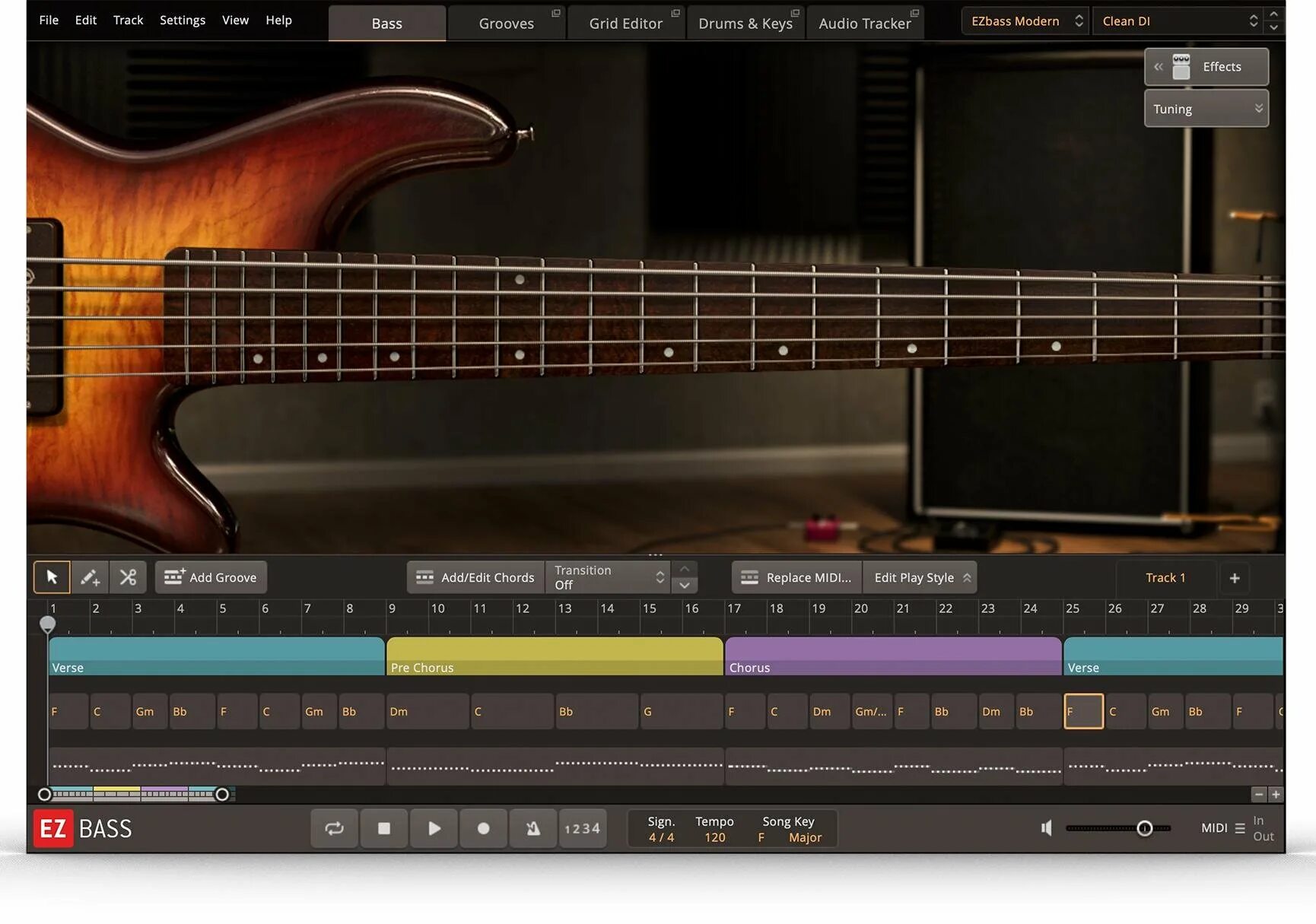The height and width of the screenshot is (924, 1316).
Task: Switch to the Bass tab
Action: [x=387, y=23]
